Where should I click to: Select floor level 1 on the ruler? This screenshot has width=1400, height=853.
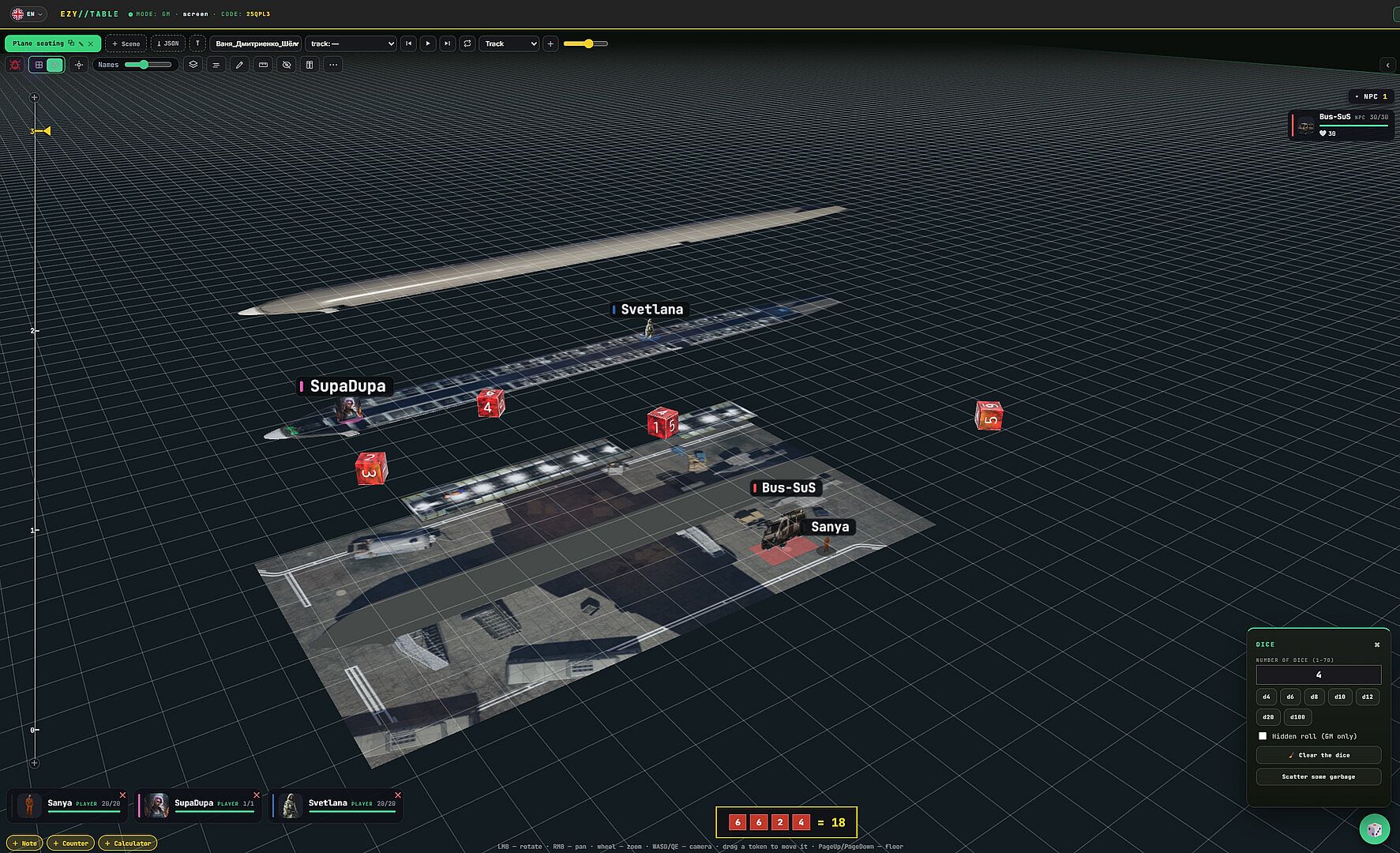click(x=33, y=530)
